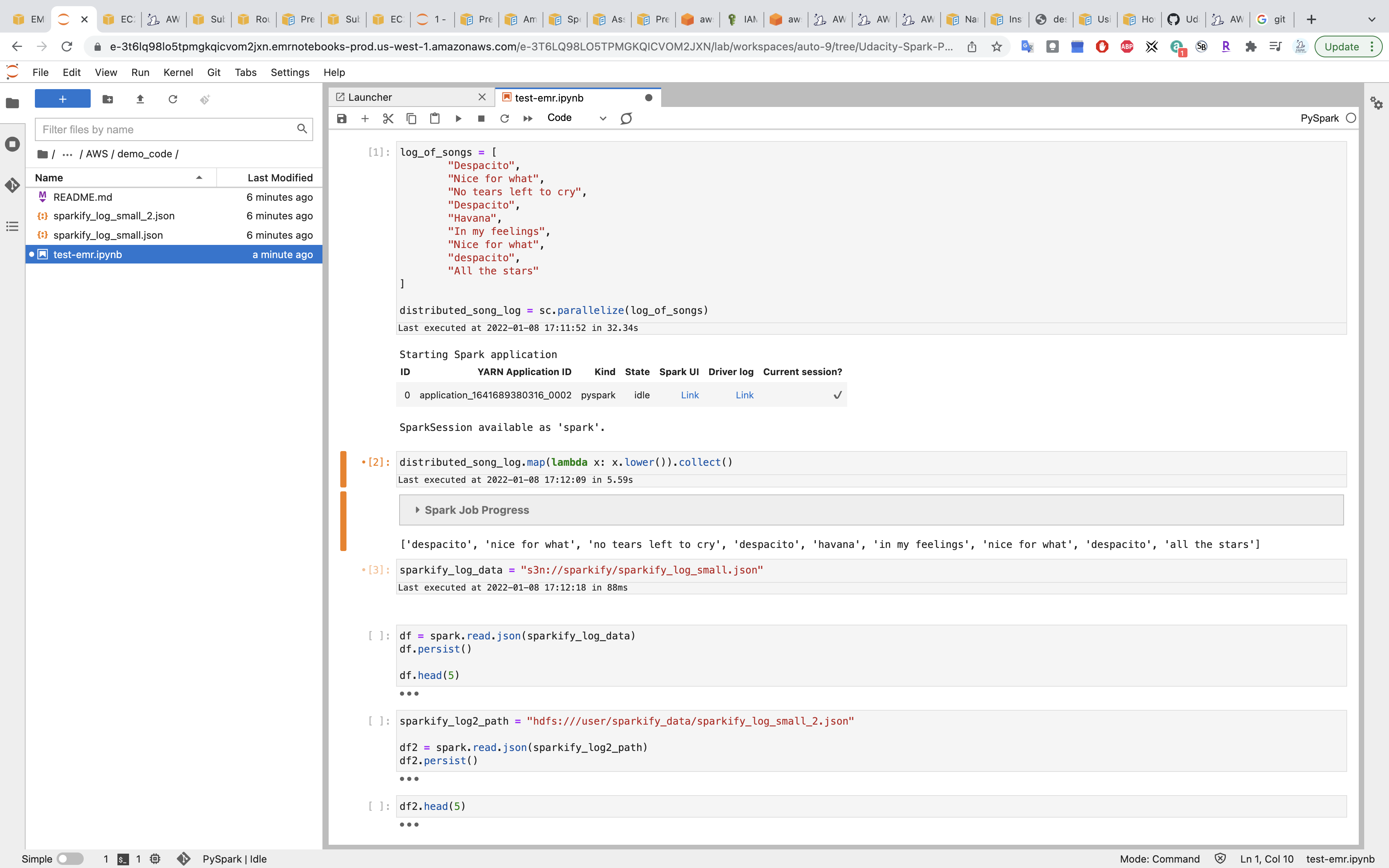Restart kernel and run all cells

point(527,118)
